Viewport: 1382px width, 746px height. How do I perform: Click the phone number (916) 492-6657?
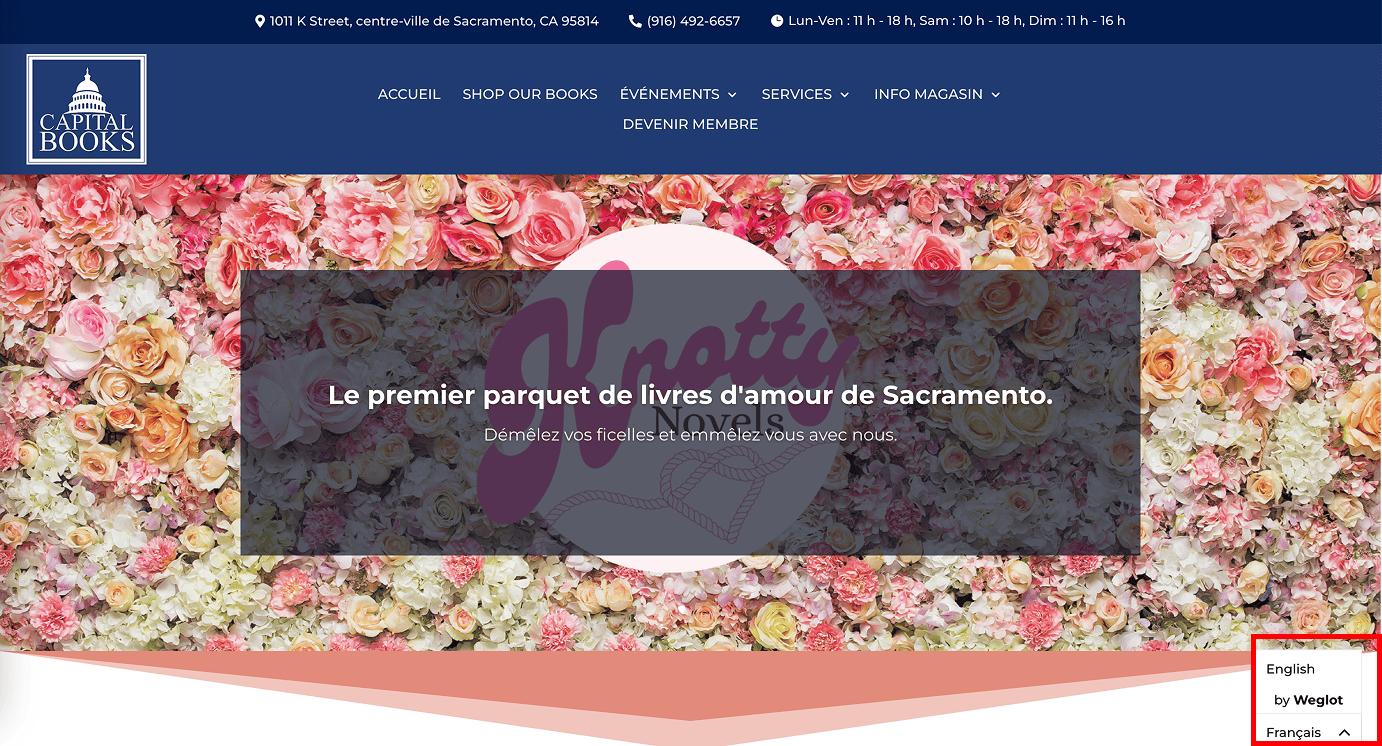(x=694, y=21)
